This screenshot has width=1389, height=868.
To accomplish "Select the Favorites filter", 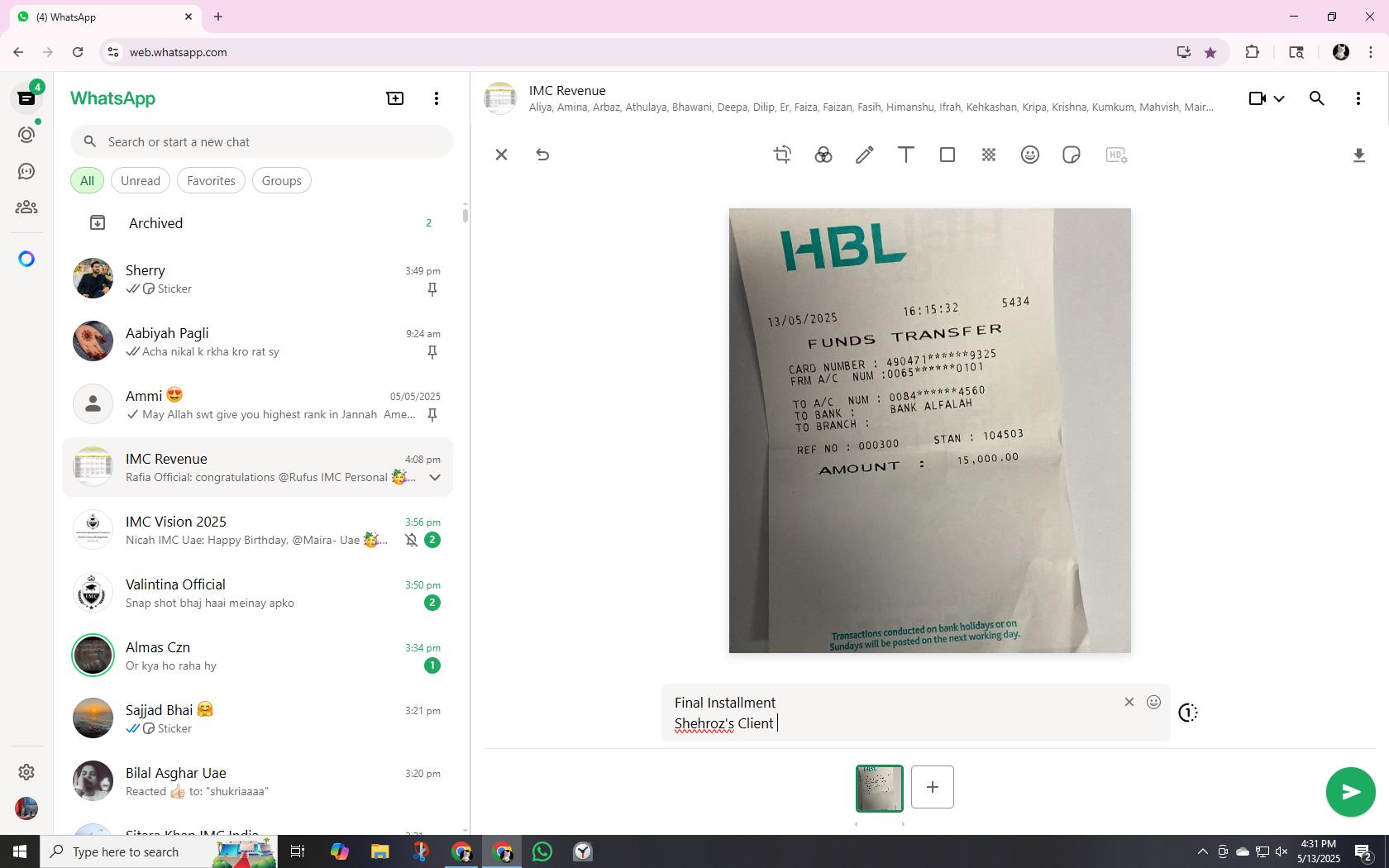I will pyautogui.click(x=211, y=180).
